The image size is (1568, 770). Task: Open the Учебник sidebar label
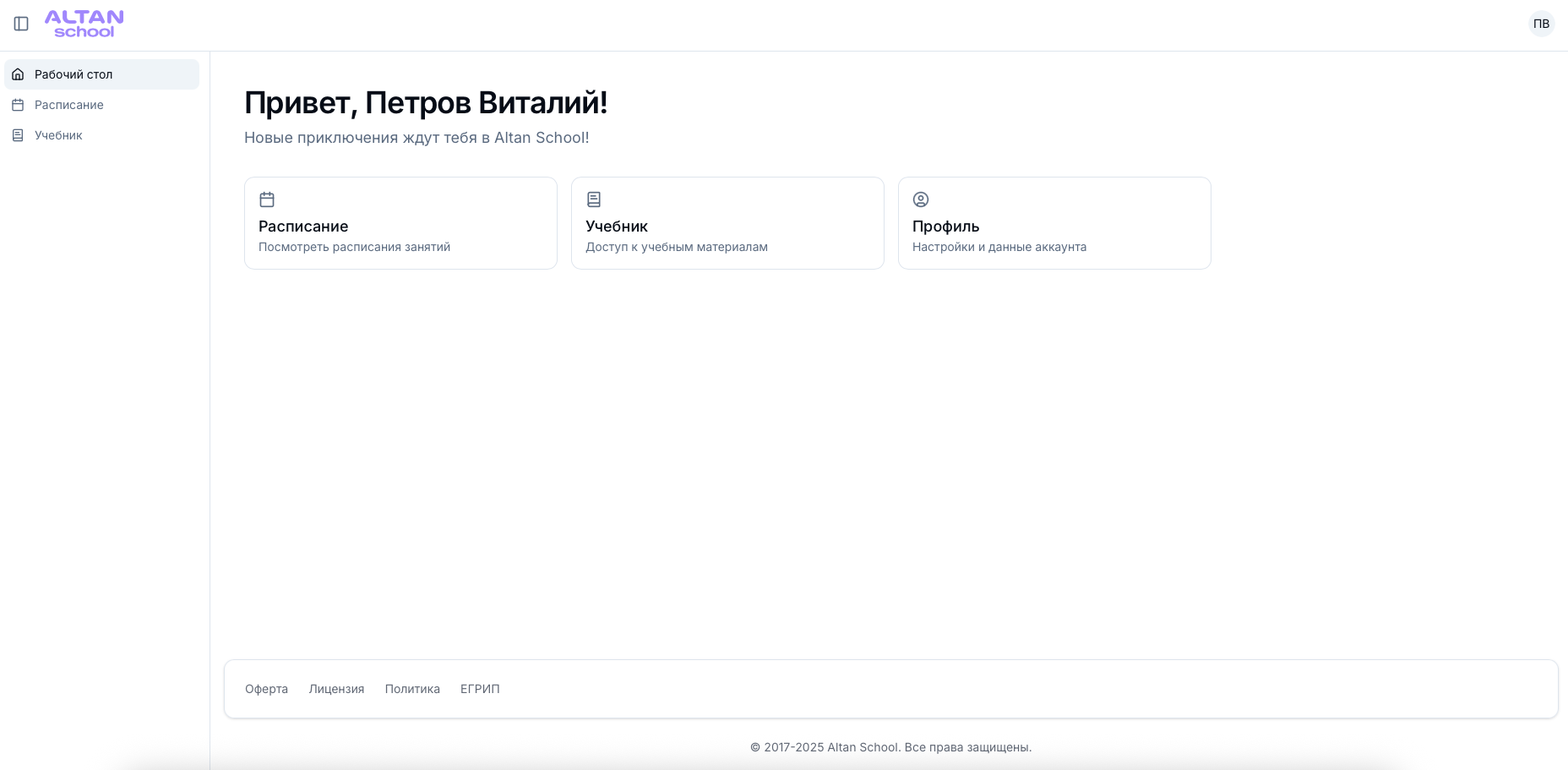[58, 135]
